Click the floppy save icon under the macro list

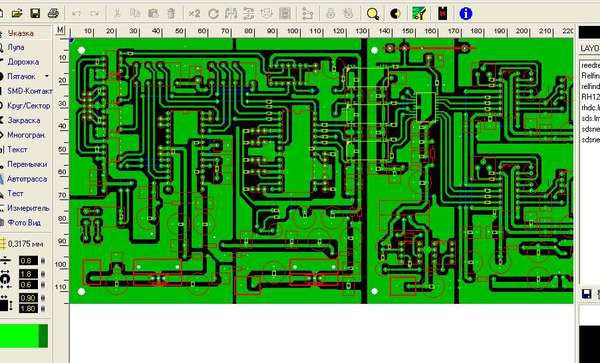pyautogui.click(x=586, y=294)
